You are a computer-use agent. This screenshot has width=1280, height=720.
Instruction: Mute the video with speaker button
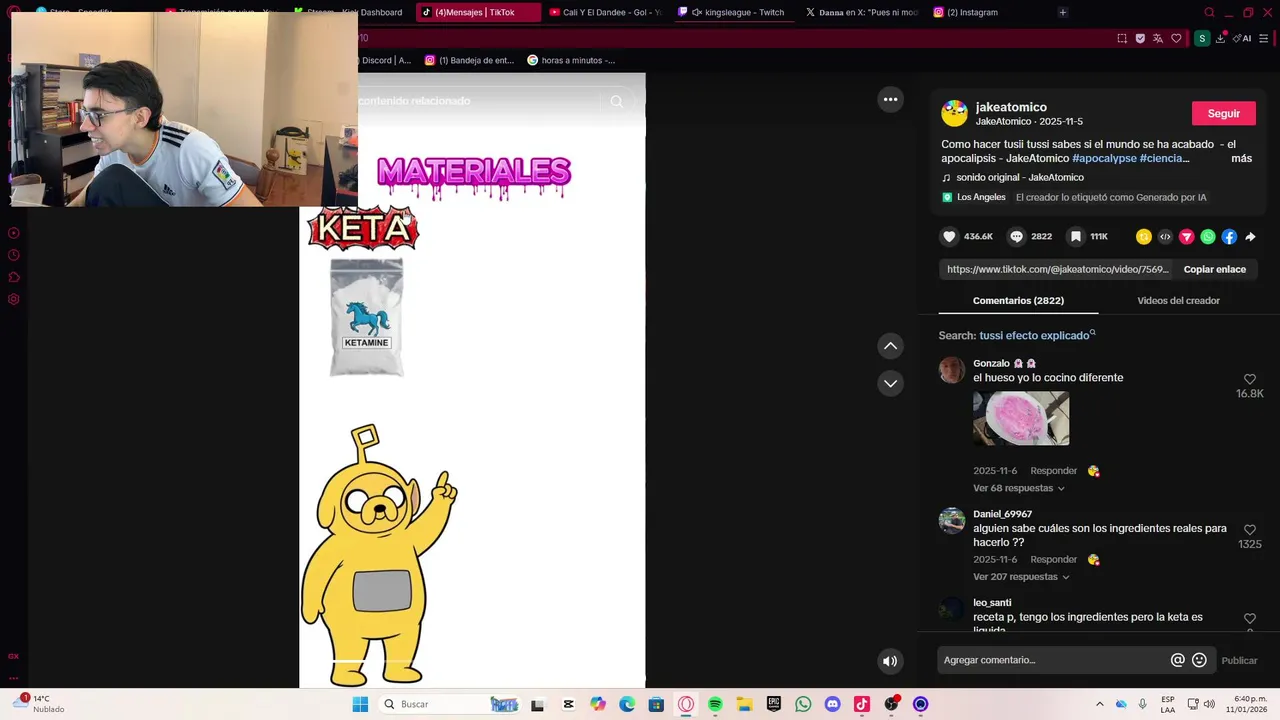(x=889, y=661)
